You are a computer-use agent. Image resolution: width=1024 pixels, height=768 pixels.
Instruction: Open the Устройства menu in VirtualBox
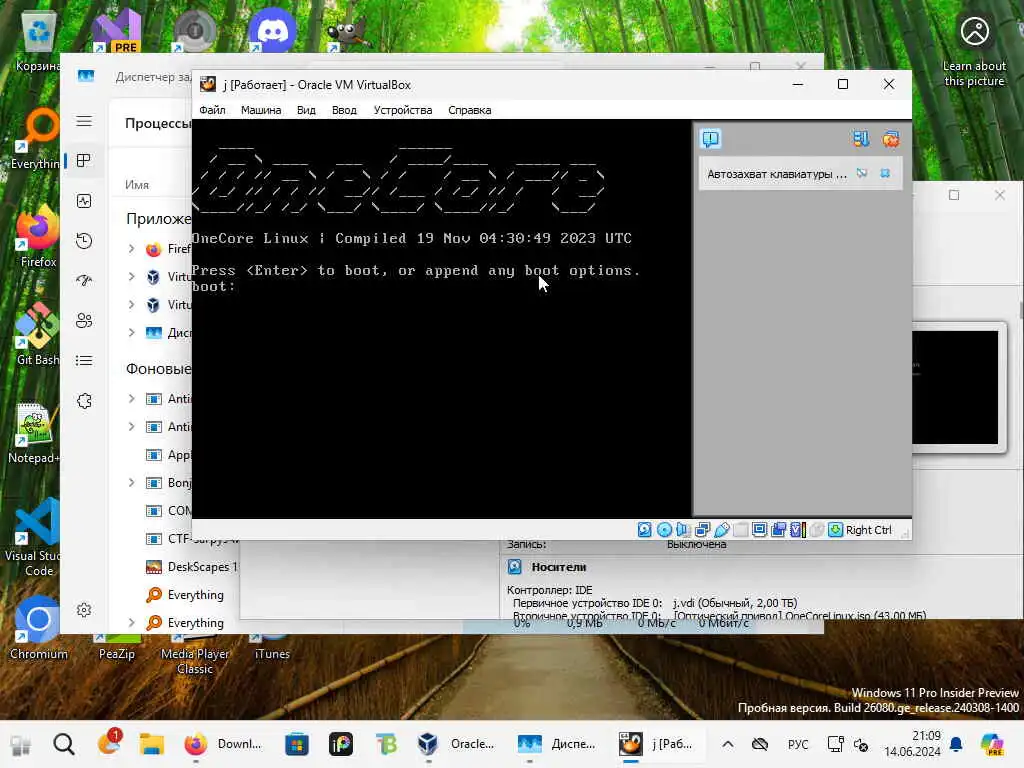(402, 110)
